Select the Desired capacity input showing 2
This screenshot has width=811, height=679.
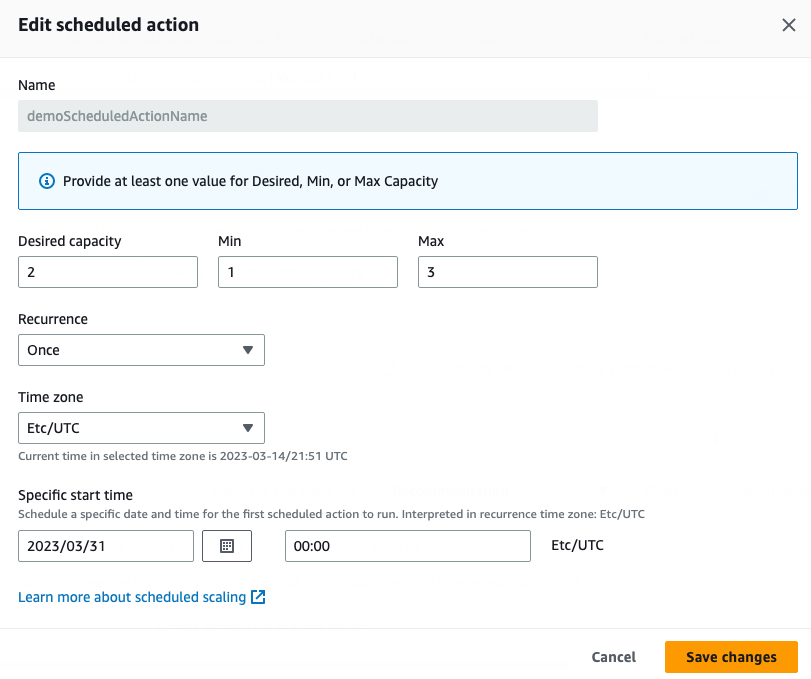[x=107, y=271]
